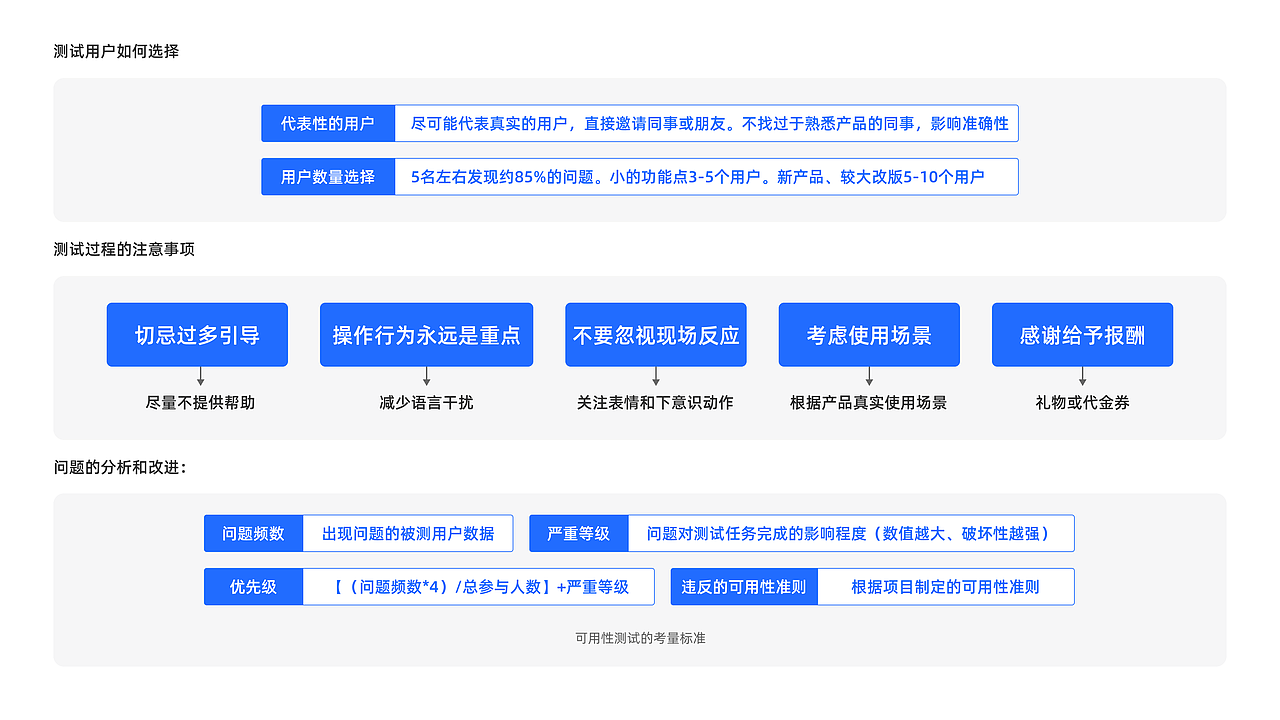
Task: Click the text 关注表情和下意识动作
Action: (x=655, y=402)
